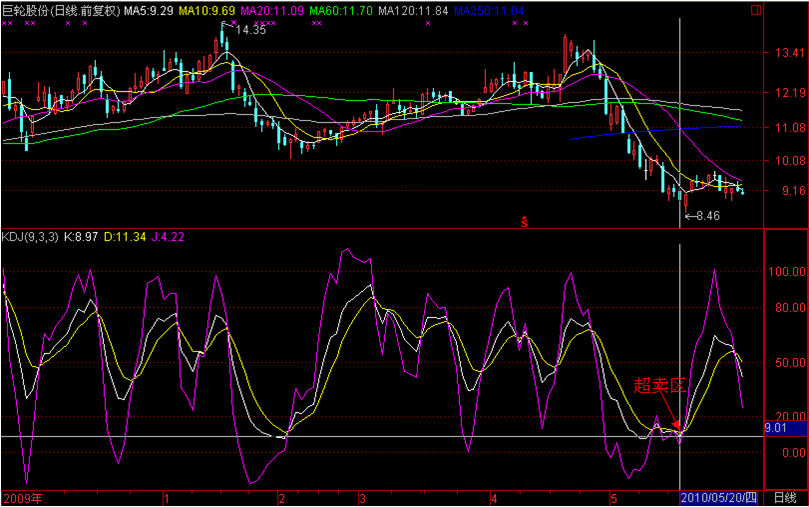This screenshot has height=507, width=810.
Task: Click month 4 on the time axis
Action: pyautogui.click(x=494, y=499)
